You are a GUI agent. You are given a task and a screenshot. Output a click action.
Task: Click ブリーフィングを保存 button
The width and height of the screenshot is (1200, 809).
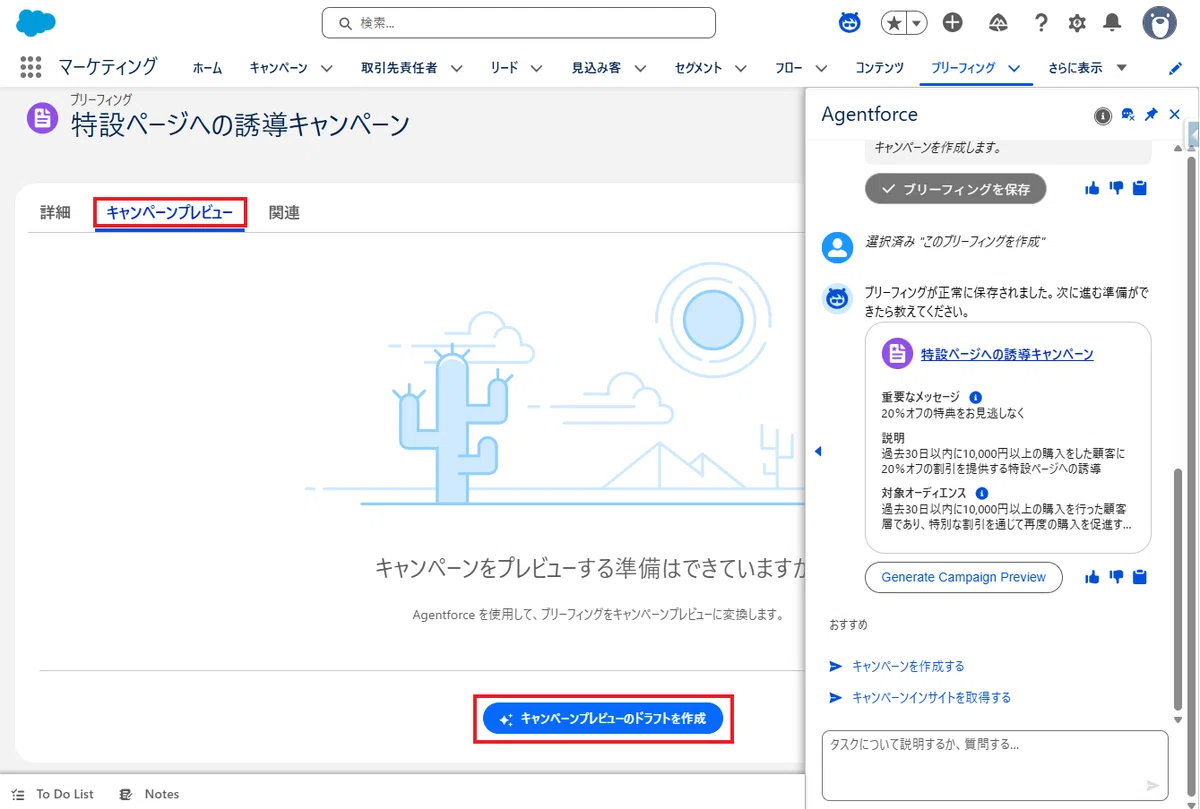955,188
